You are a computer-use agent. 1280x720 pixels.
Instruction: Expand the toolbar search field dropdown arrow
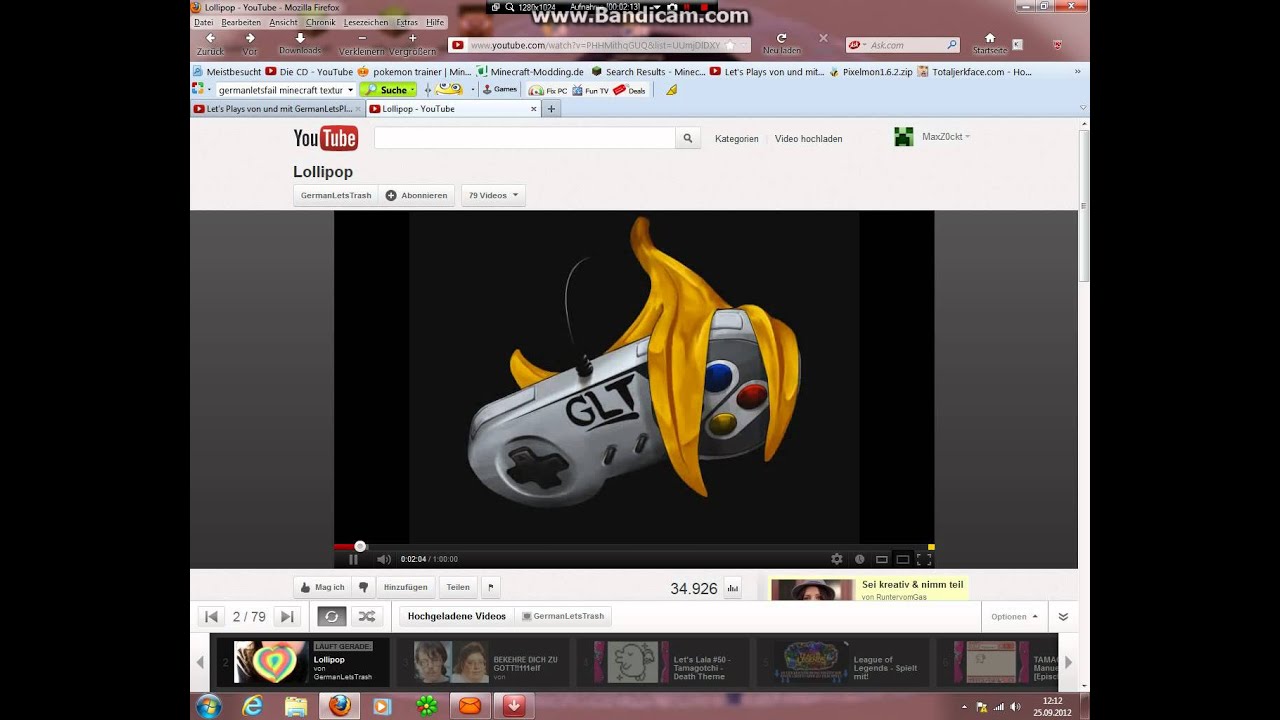coord(350,90)
